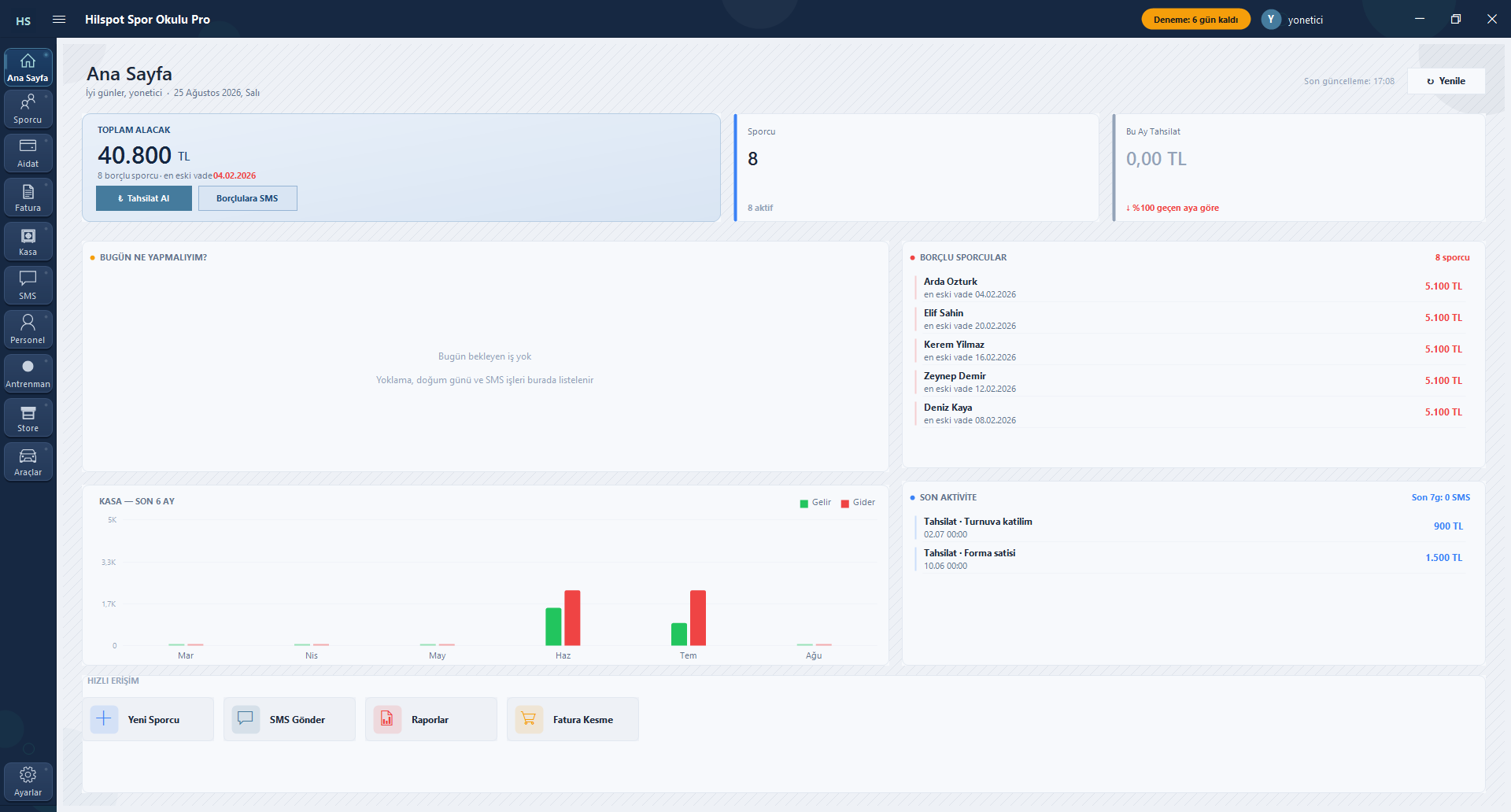Open Fatura invoices from sidebar
The height and width of the screenshot is (812, 1511).
(x=28, y=197)
